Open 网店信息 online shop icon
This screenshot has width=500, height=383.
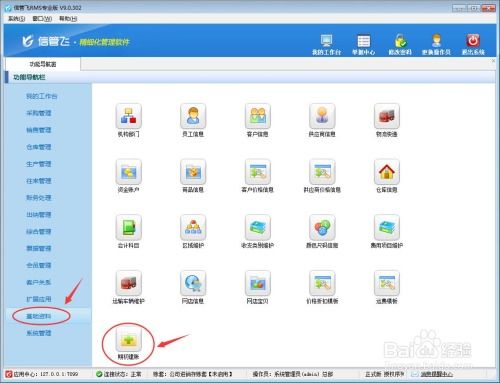(x=193, y=283)
